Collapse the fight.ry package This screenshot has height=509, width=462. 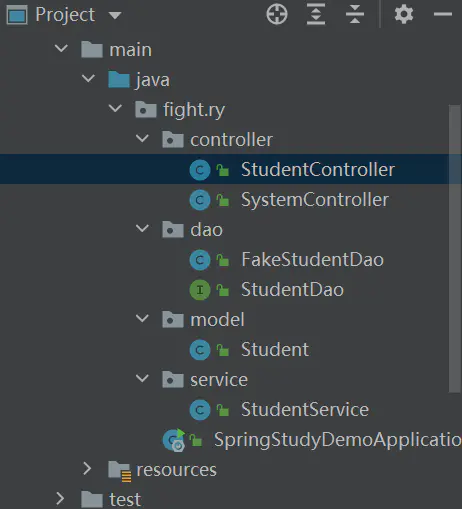(x=115, y=109)
